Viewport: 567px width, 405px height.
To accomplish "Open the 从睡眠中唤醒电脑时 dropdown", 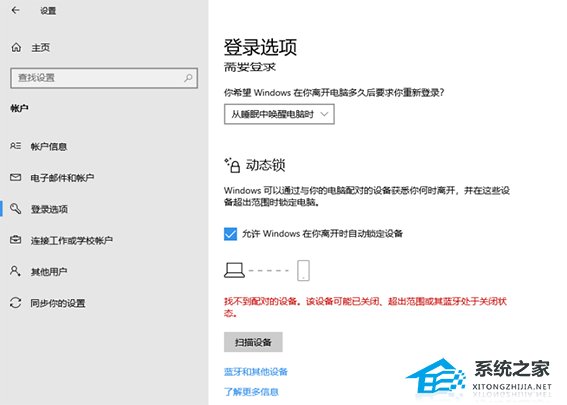I will coord(279,114).
